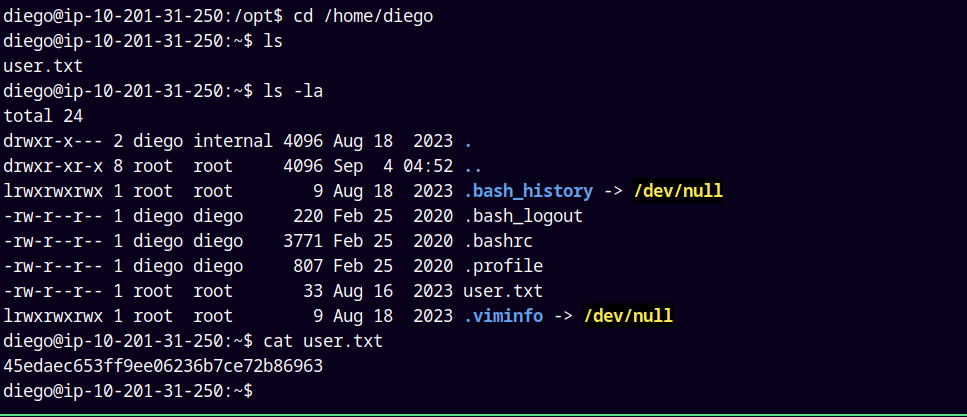
Task: Click the .bash_logout file name
Action: [523, 215]
